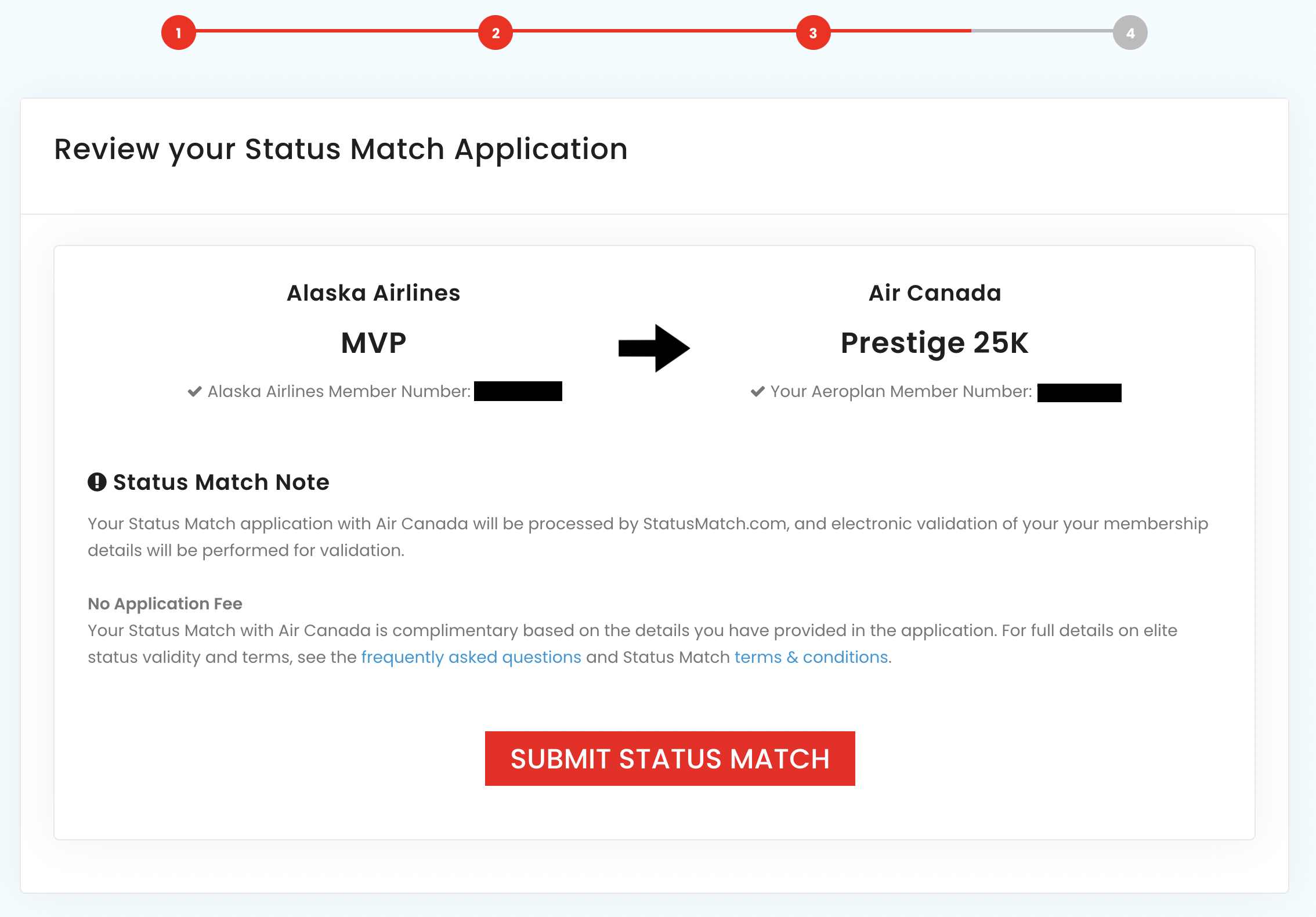The image size is (1316, 917).
Task: Click the redacted Alaska Airlines member number
Action: (x=518, y=391)
